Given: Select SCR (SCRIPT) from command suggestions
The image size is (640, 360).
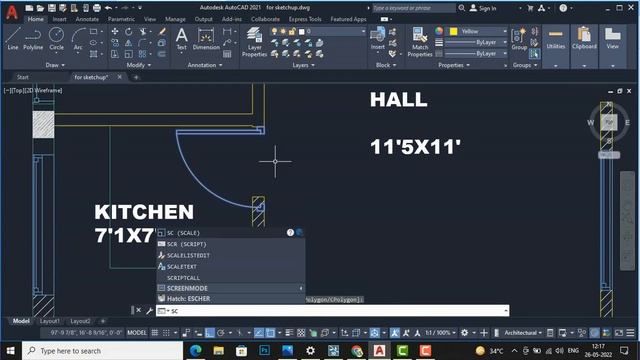Looking at the screenshot, I should pos(231,244).
